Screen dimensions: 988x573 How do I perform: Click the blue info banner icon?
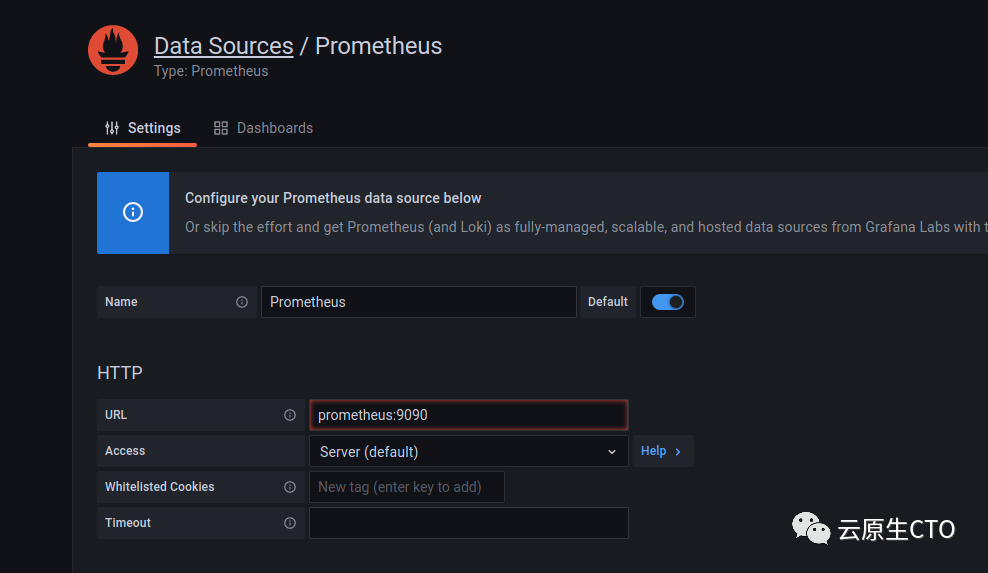pos(133,212)
